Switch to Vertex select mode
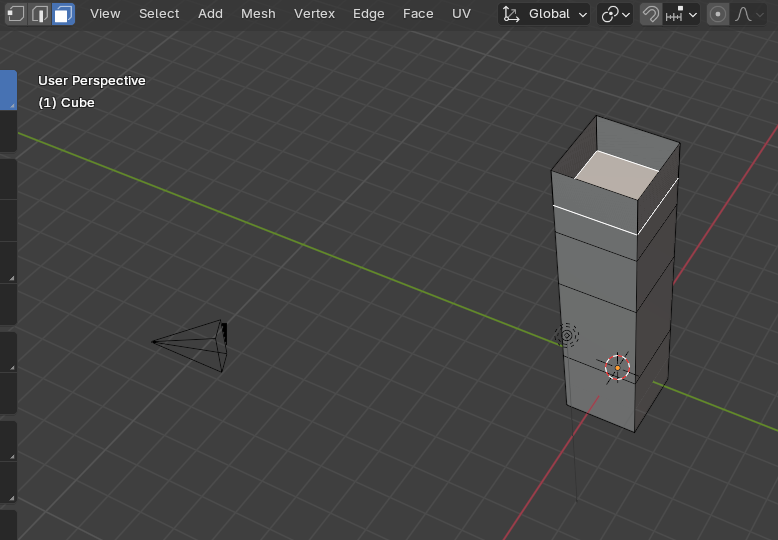Screen dimensions: 778x540 click(x=16, y=14)
